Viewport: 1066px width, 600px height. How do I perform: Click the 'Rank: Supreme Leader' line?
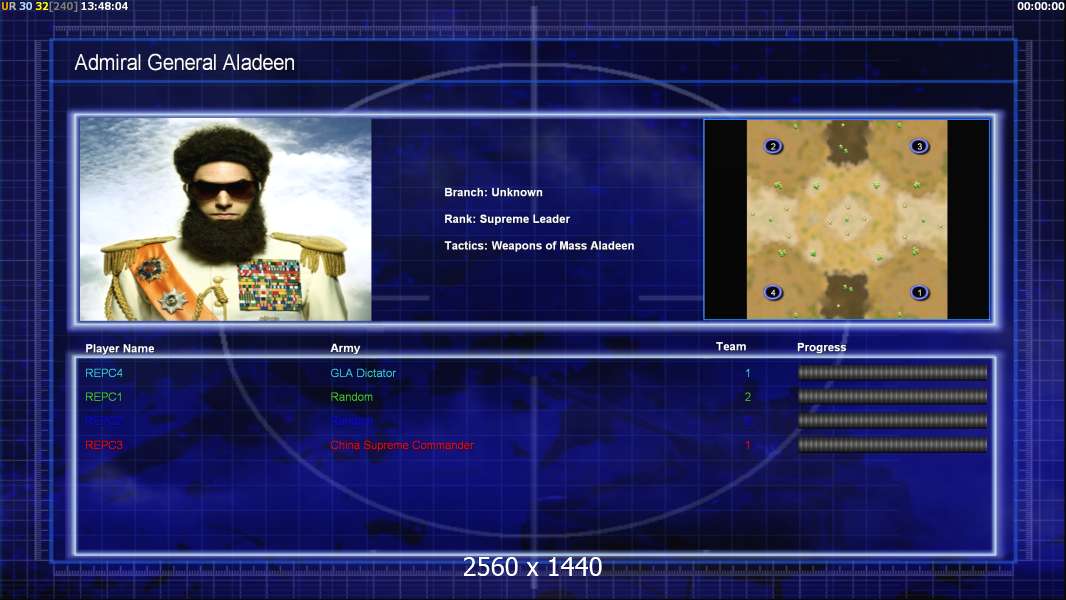pos(506,219)
